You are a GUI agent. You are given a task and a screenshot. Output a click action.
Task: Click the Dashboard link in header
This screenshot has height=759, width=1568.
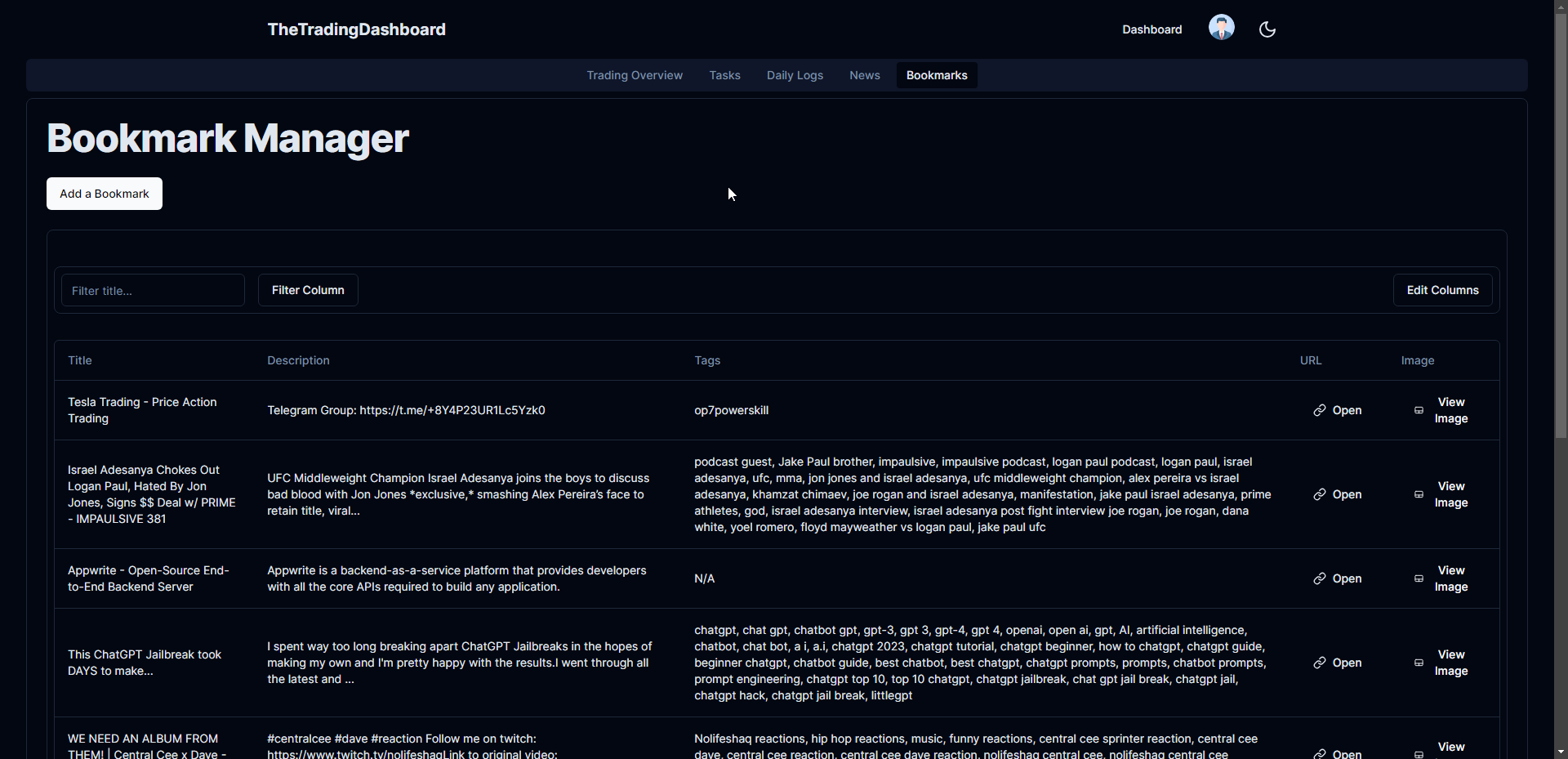(1151, 29)
